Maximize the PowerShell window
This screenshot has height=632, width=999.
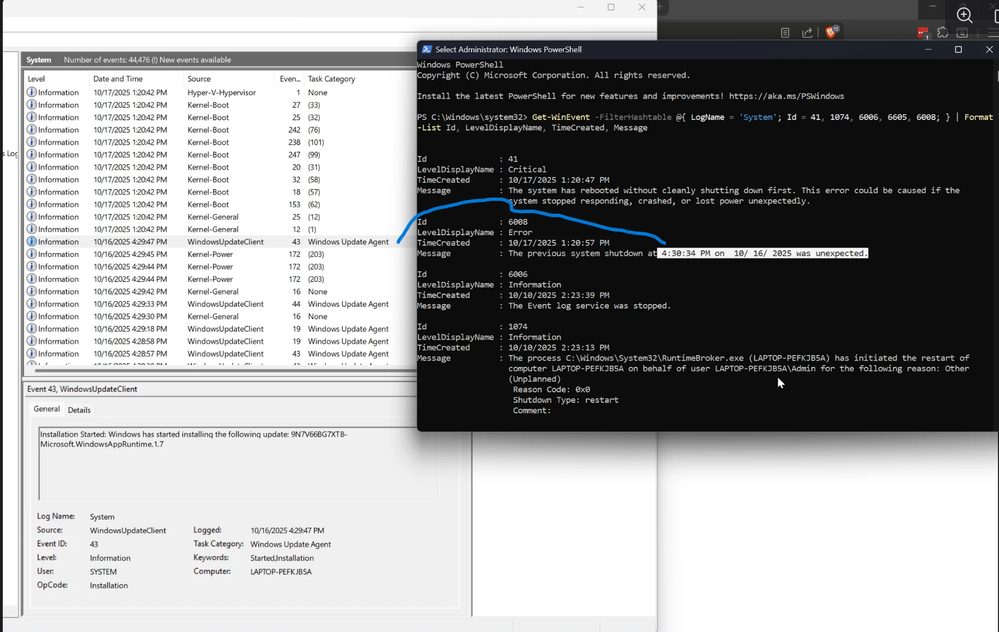tap(958, 49)
